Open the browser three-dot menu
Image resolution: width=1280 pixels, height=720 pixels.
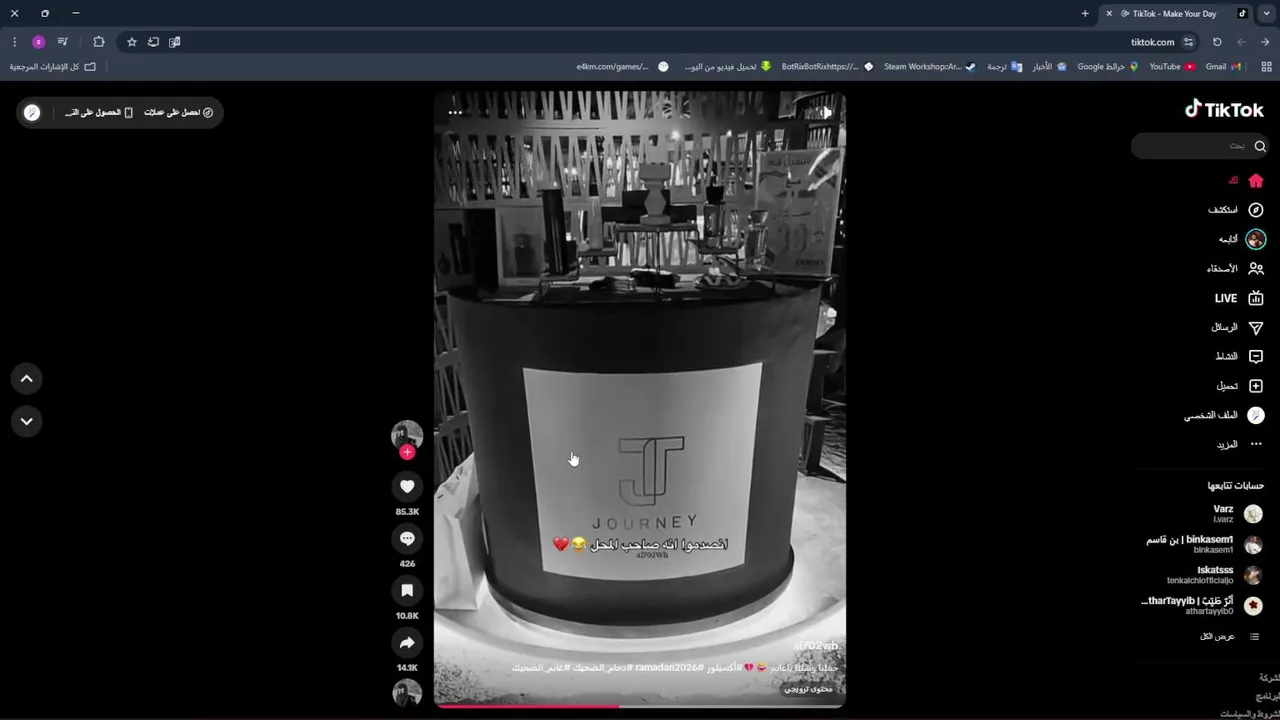click(x=14, y=42)
